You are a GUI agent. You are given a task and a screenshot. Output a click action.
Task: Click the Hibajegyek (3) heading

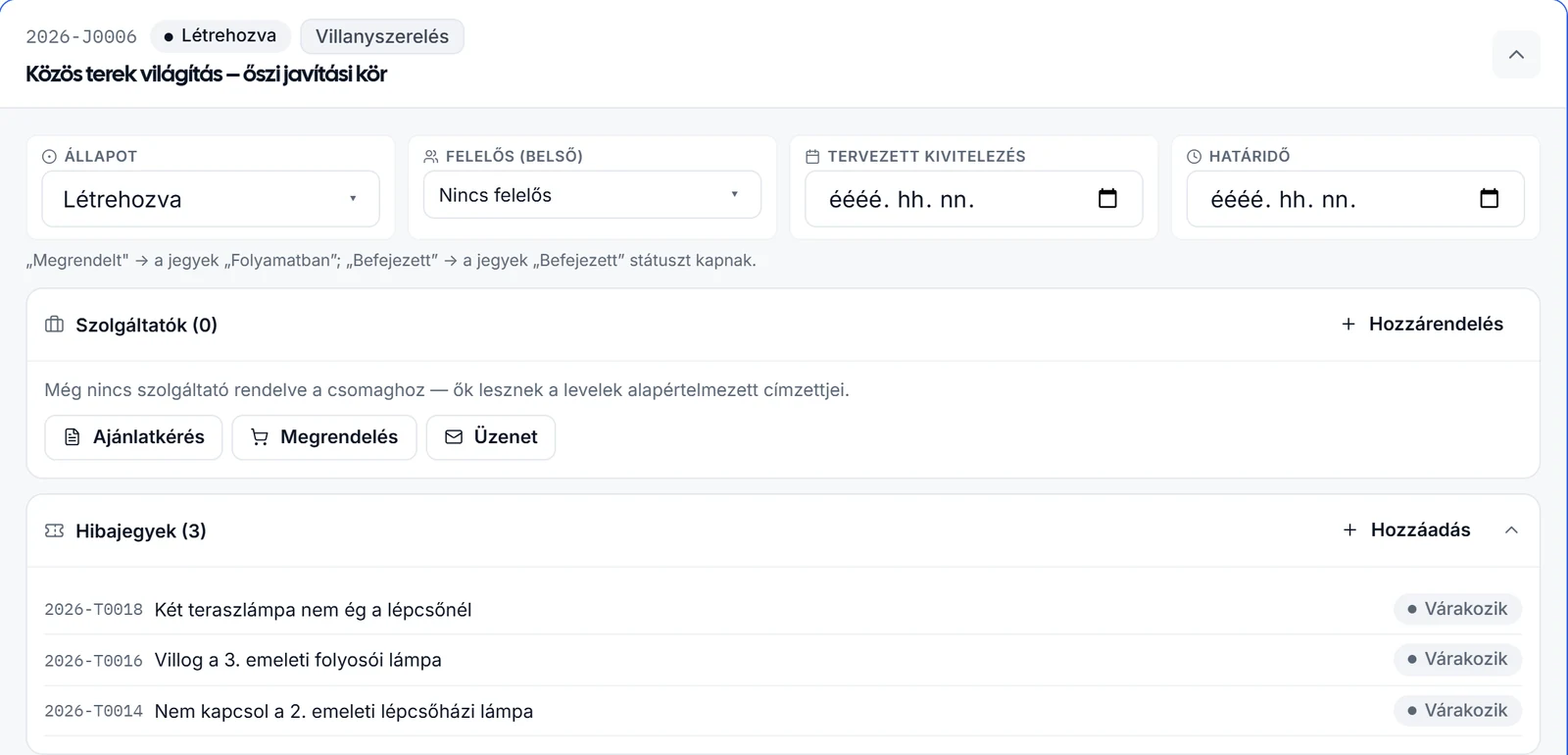pos(141,531)
